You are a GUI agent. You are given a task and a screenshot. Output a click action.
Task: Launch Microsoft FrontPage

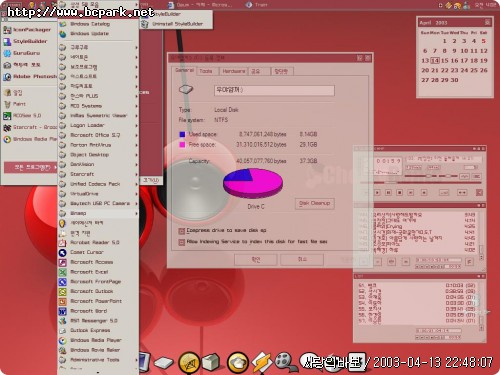(98, 282)
